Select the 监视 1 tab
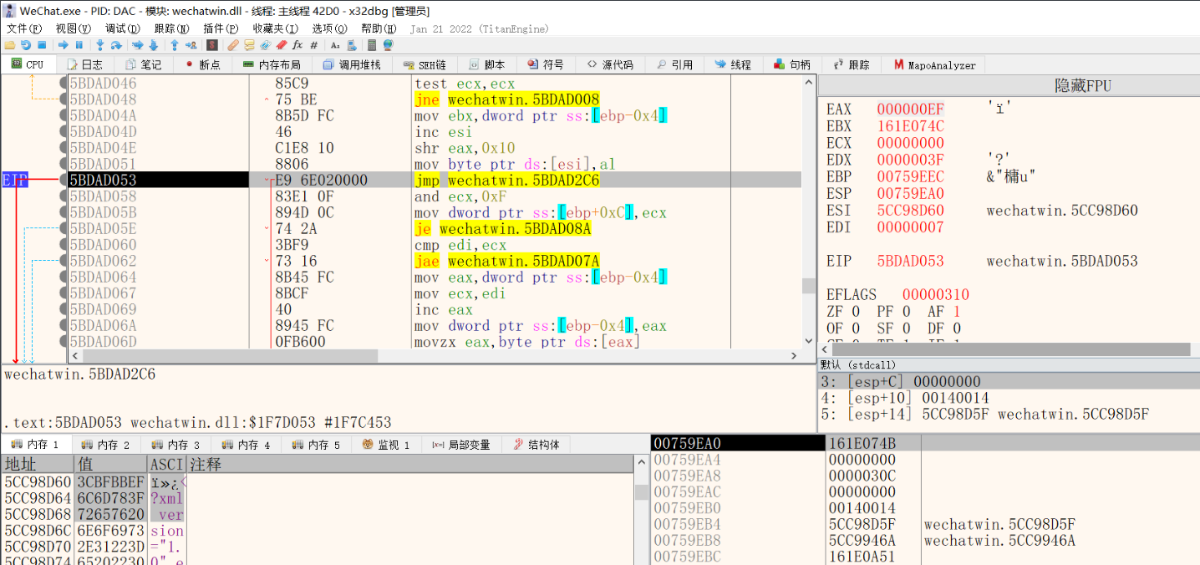1200x565 pixels. pos(386,444)
